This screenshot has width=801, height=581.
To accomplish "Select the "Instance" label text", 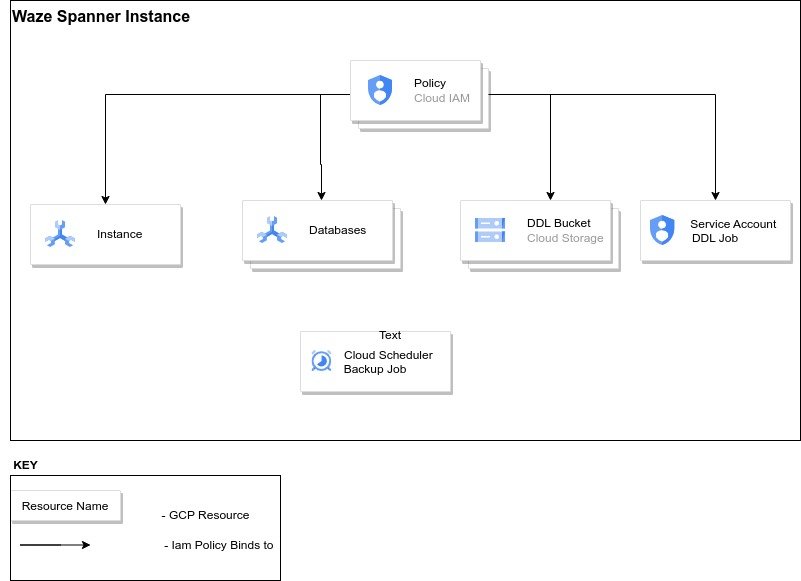I will [x=119, y=234].
